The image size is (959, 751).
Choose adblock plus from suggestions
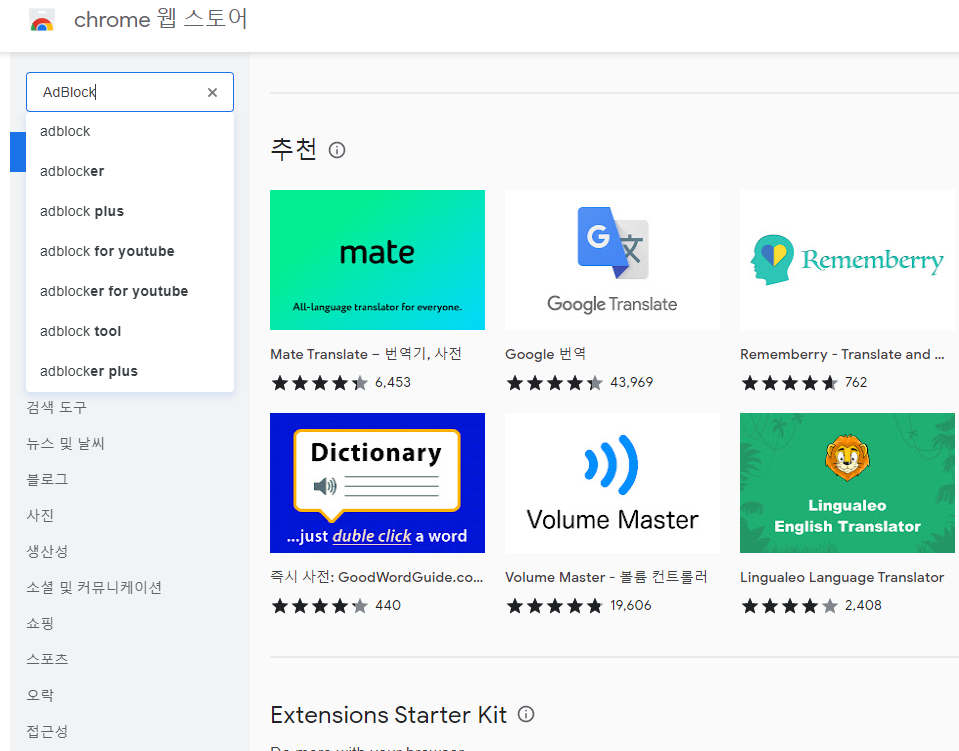click(x=82, y=211)
